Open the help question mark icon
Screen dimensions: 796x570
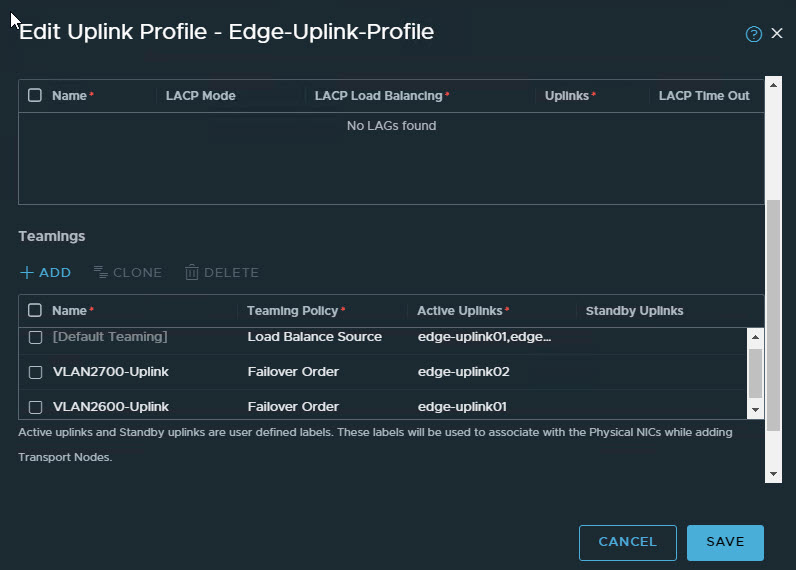754,34
